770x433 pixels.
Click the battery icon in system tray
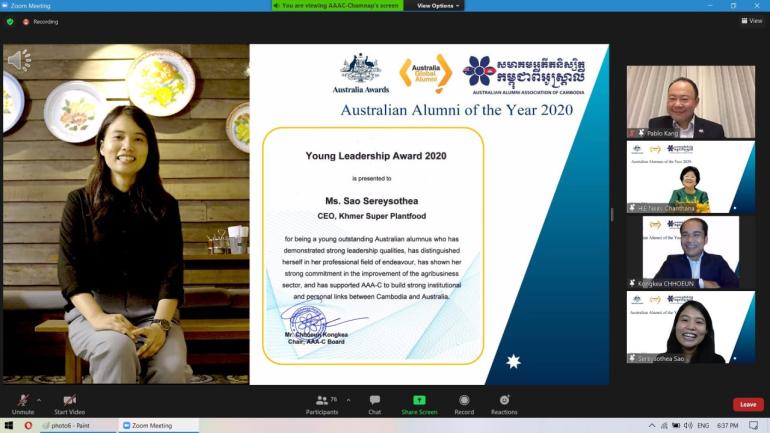(x=676, y=426)
